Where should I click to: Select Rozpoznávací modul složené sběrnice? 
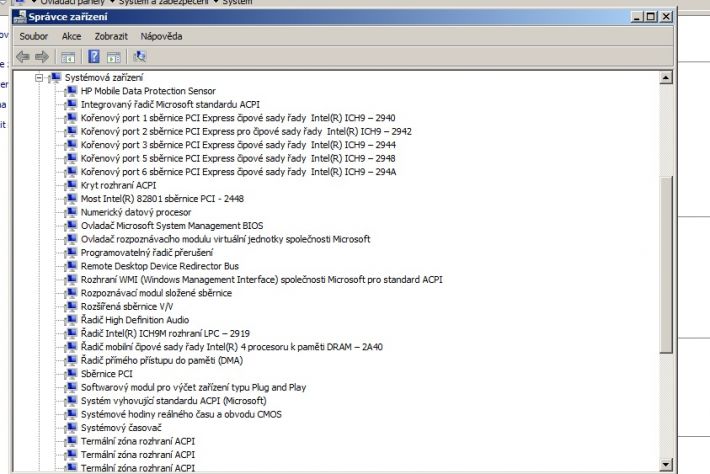tap(156, 293)
